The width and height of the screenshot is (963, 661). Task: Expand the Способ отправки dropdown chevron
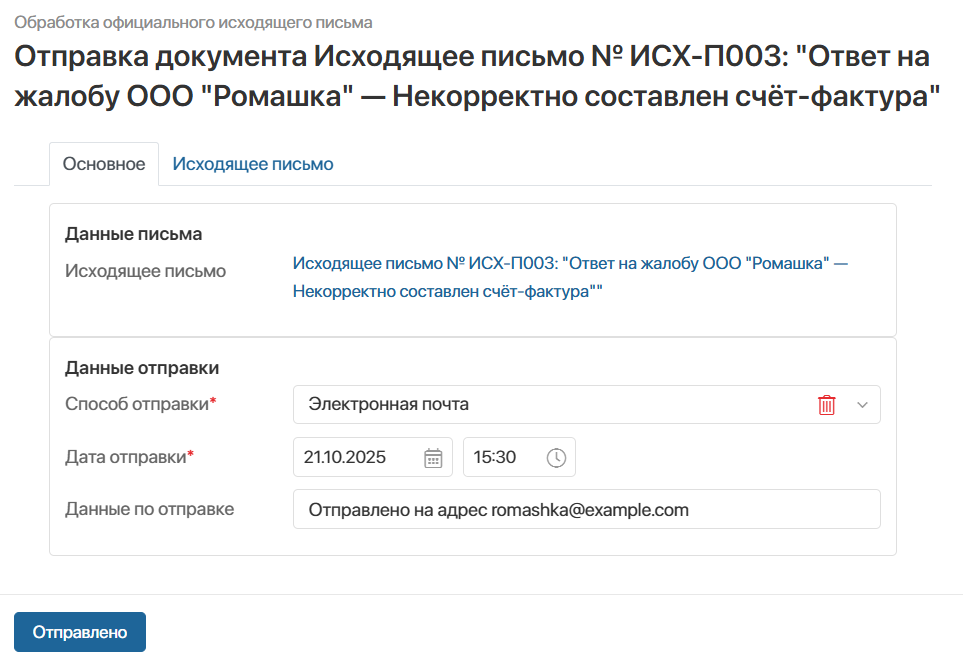pyautogui.click(x=863, y=405)
